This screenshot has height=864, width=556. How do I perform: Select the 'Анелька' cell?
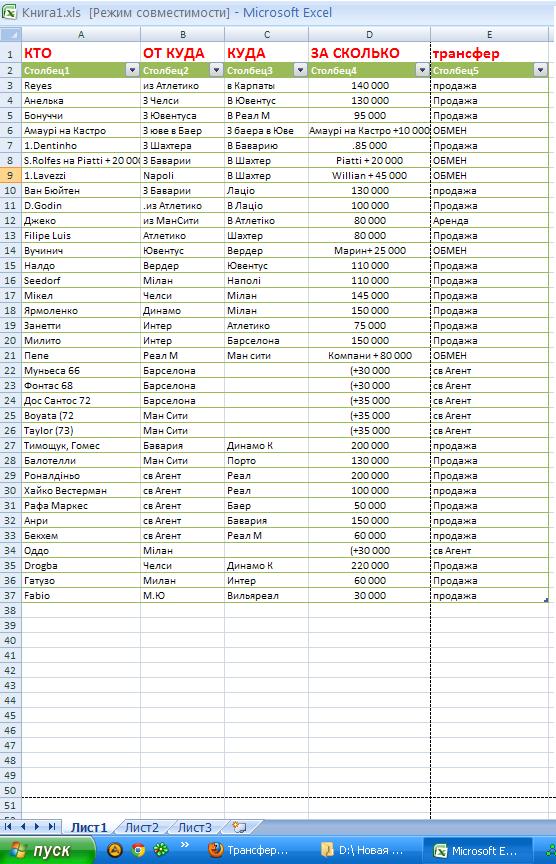pos(81,100)
